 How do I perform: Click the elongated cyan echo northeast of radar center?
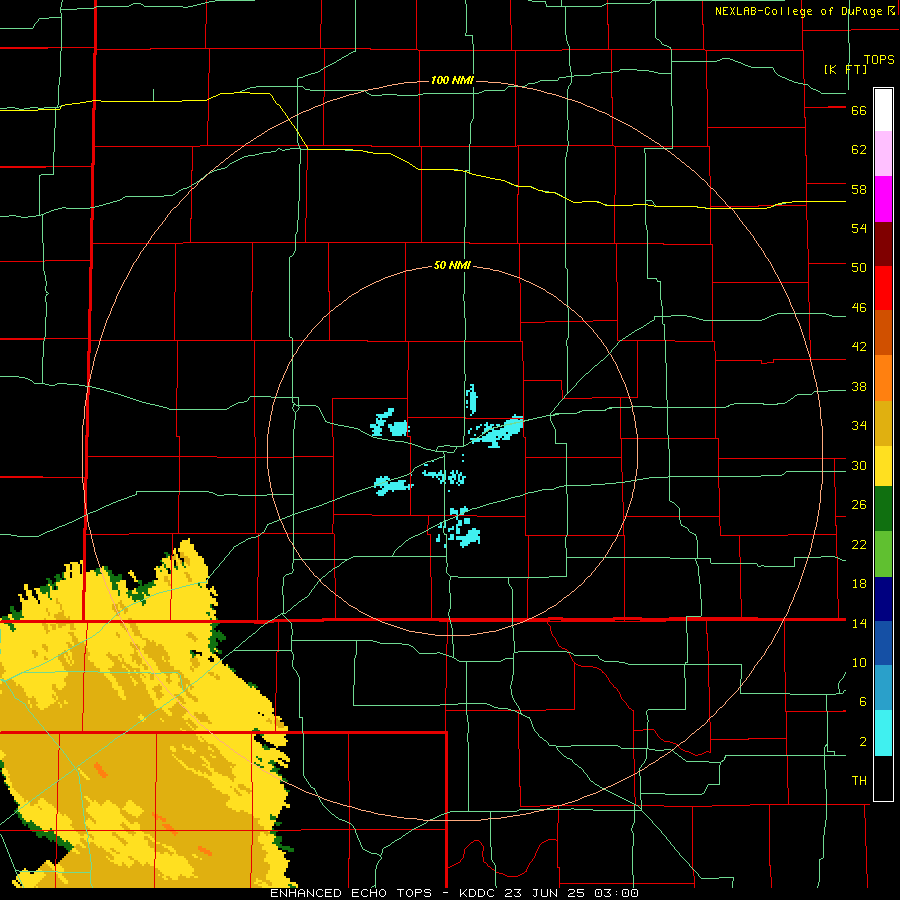[x=496, y=432]
